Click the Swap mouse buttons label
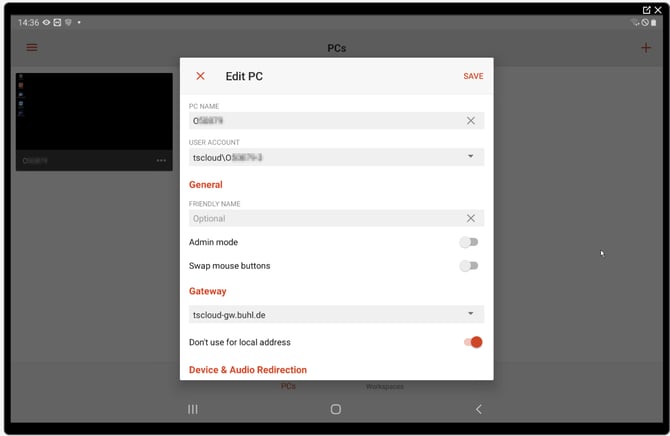This screenshot has width=670, height=436. 229,266
